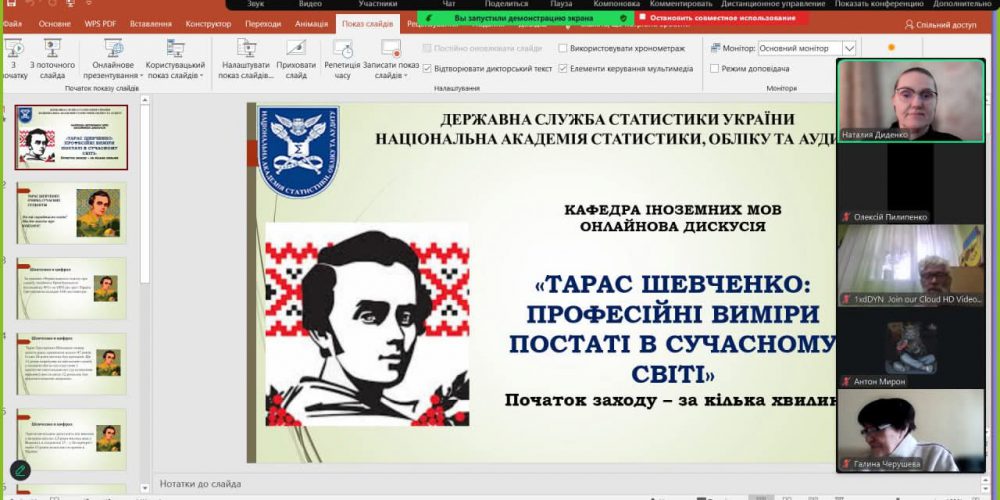The image size is (1000, 500).
Task: Click Дополнительно in meeting toolbar
Action: coord(962,4)
